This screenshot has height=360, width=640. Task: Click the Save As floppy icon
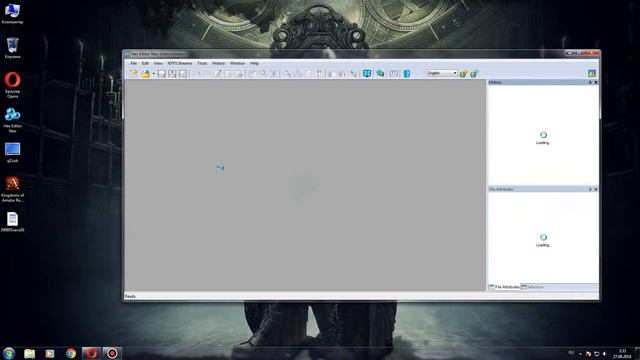(x=172, y=73)
